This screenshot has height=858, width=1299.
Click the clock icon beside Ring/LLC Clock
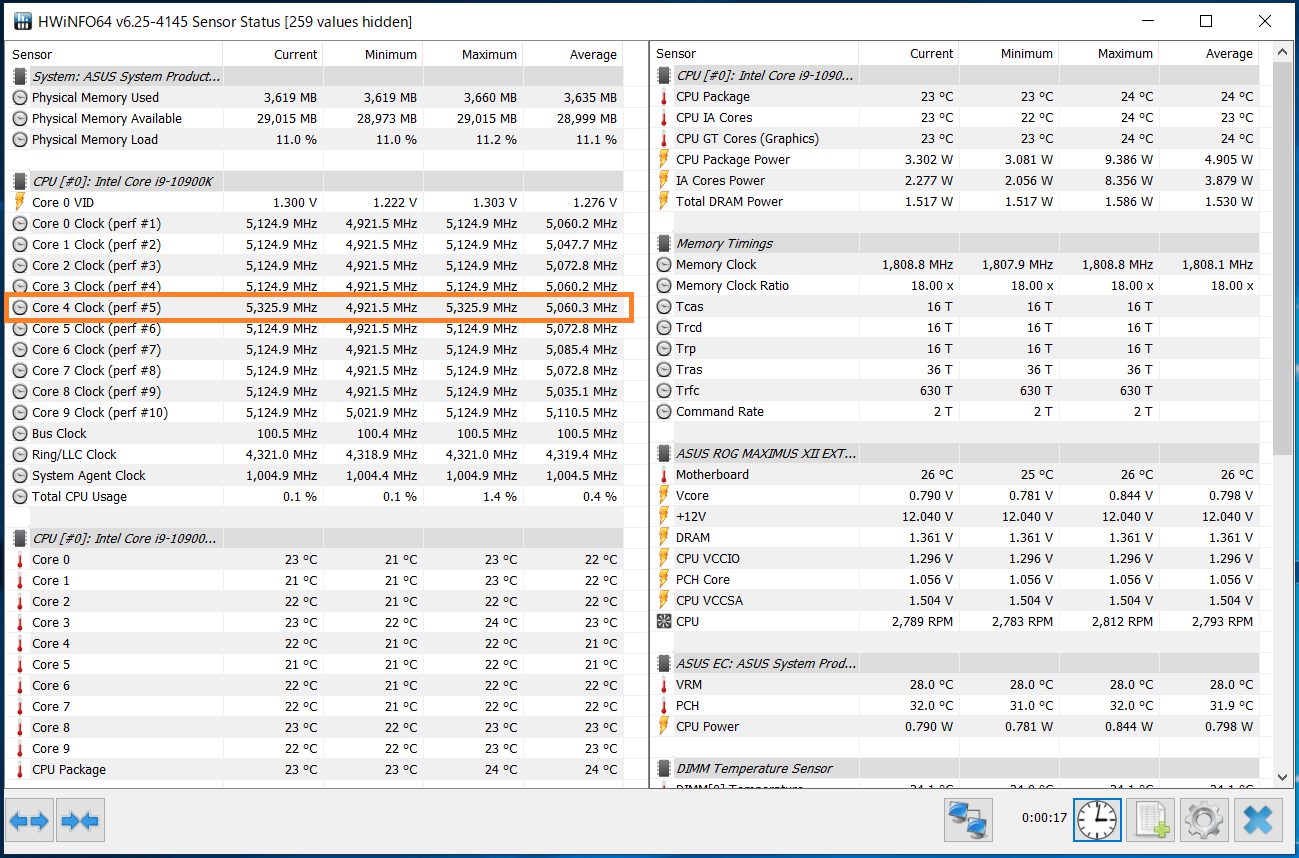click(20, 455)
